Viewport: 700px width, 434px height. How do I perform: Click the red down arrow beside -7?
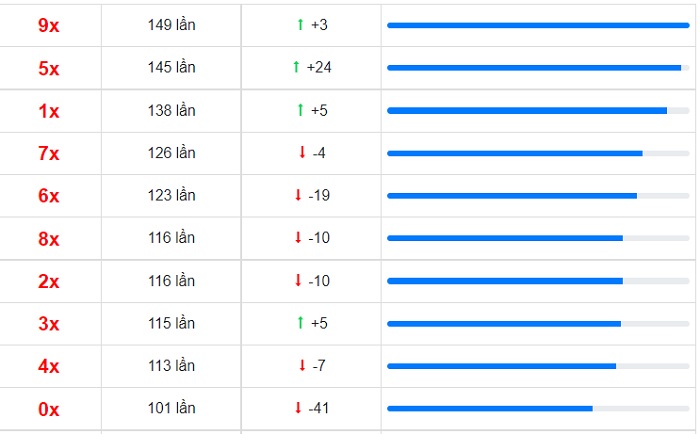[302, 365]
